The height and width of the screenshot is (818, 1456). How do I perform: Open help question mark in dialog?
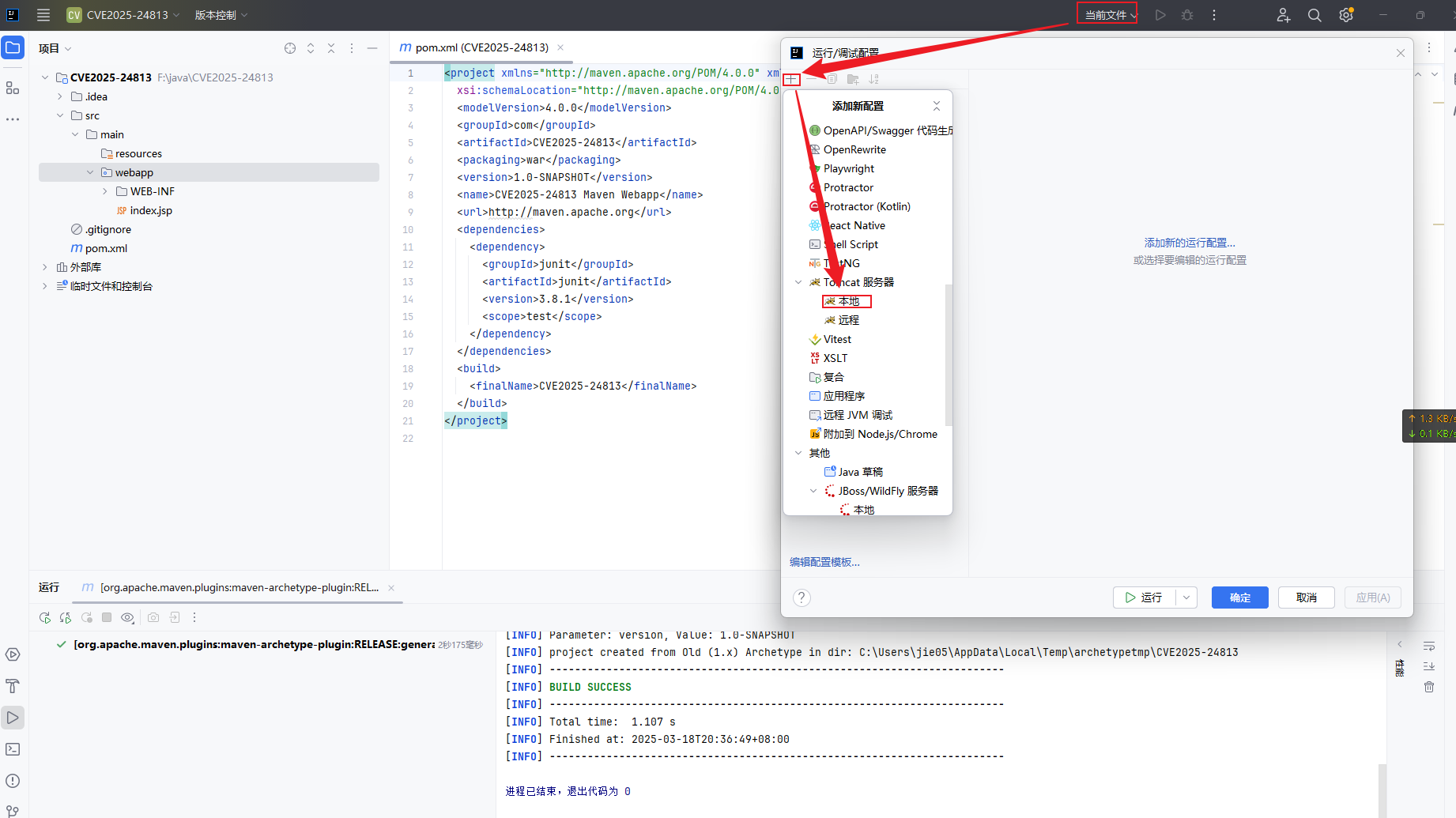coord(802,597)
